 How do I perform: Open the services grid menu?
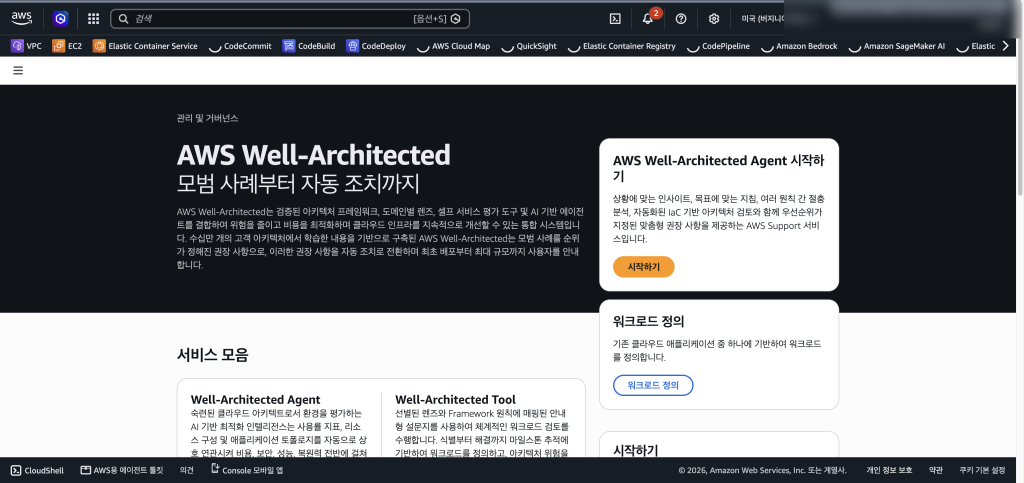coord(93,19)
